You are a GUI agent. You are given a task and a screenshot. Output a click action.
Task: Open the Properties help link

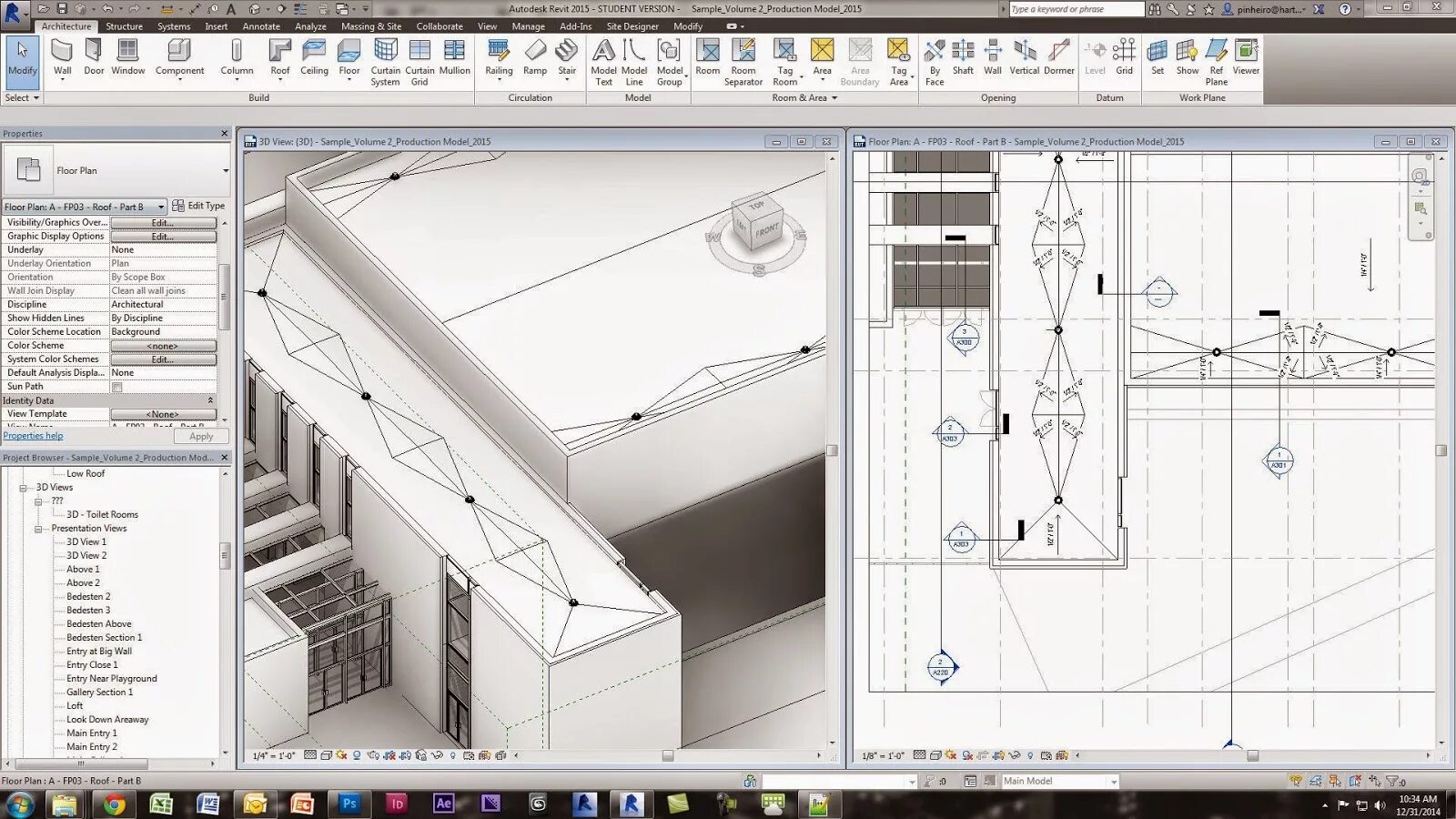(x=33, y=435)
